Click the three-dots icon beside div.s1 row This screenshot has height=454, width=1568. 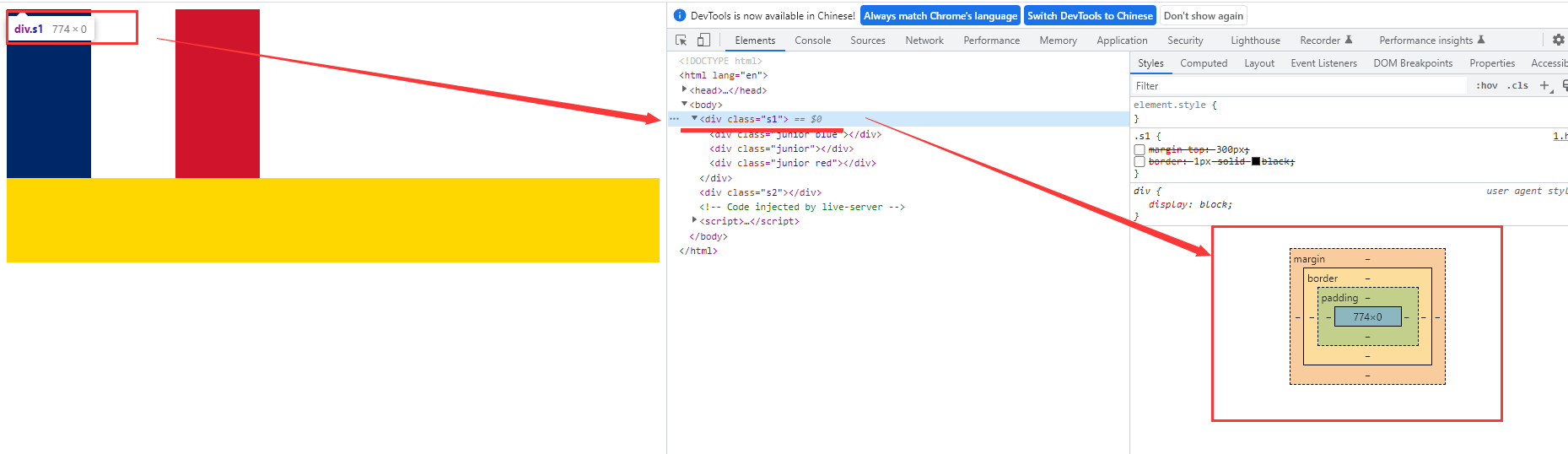click(x=674, y=119)
